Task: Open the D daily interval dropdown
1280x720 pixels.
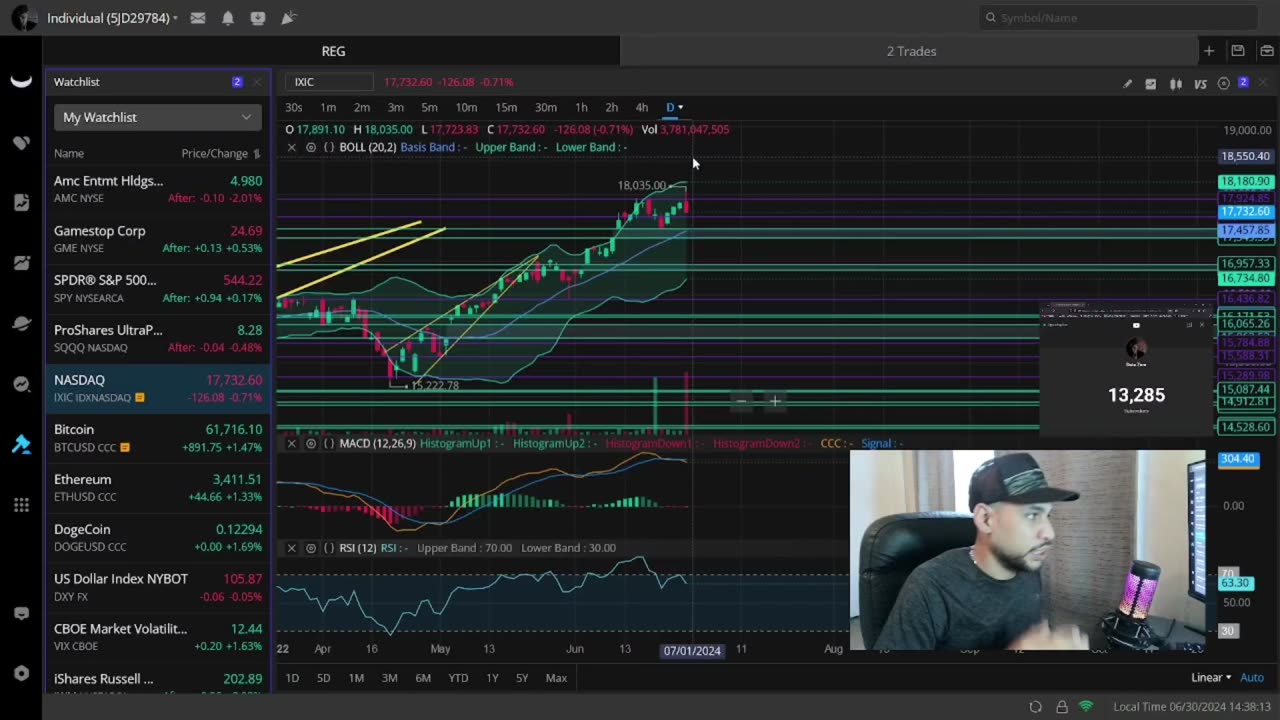Action: 674,107
